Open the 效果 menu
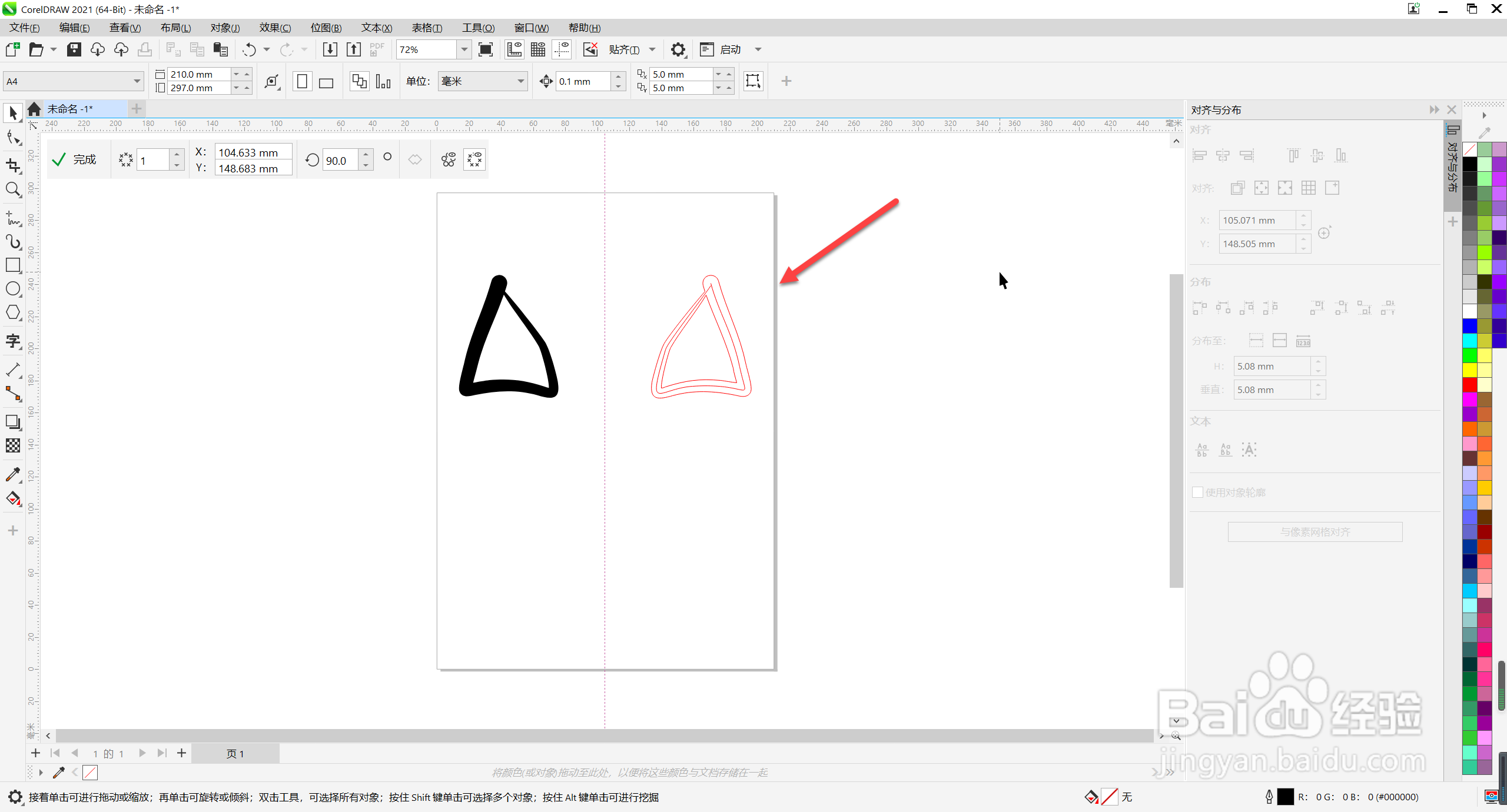Viewport: 1507px width, 812px height. click(x=275, y=28)
